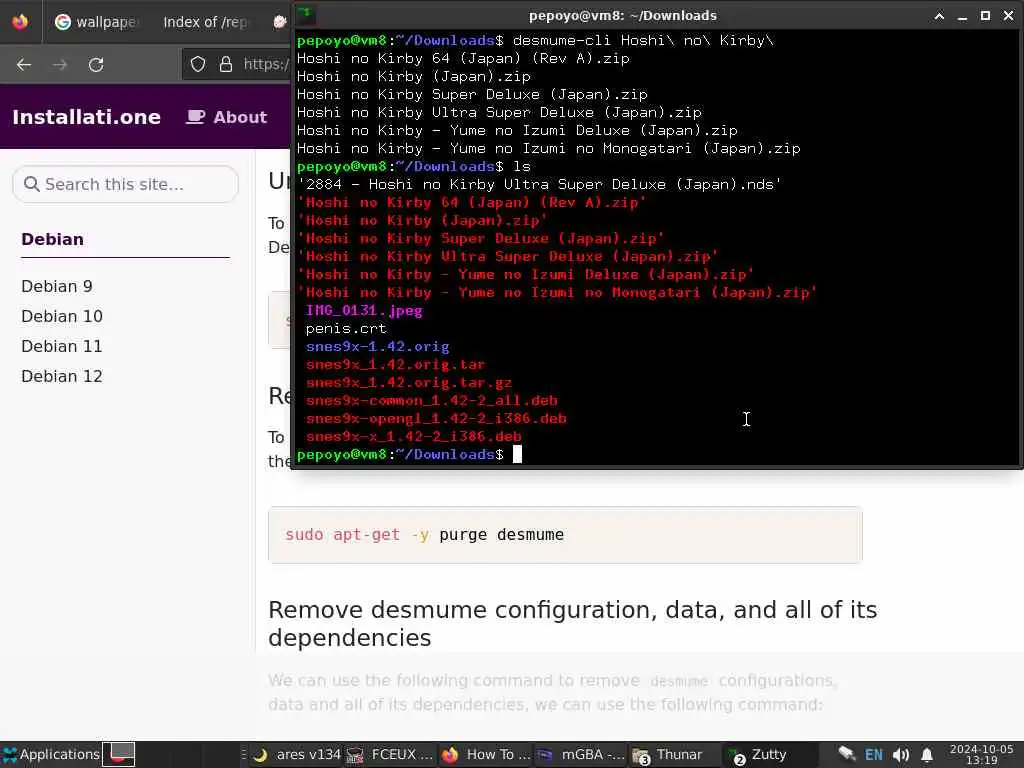Click the network connection tray icon
This screenshot has height=768, width=1024.
(x=846, y=754)
